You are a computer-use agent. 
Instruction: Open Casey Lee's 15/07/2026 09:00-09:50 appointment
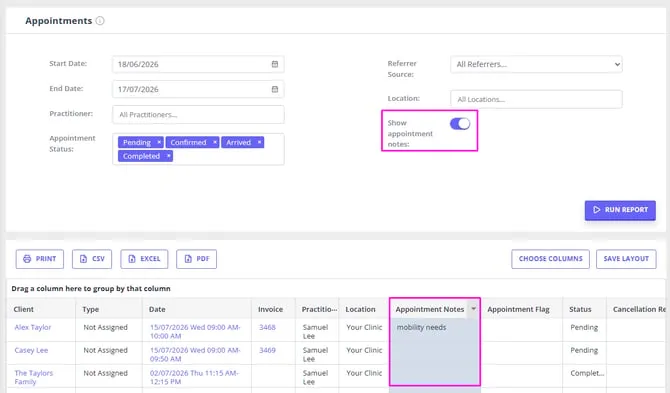point(195,355)
